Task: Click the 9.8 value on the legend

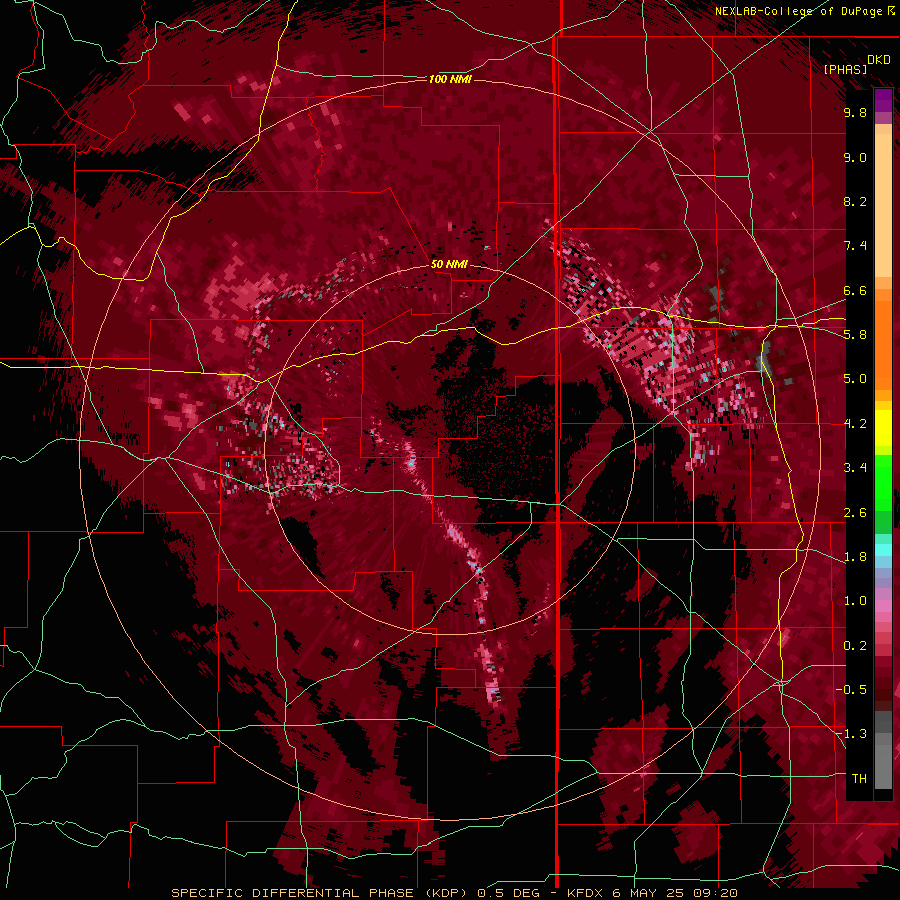Action: (855, 113)
